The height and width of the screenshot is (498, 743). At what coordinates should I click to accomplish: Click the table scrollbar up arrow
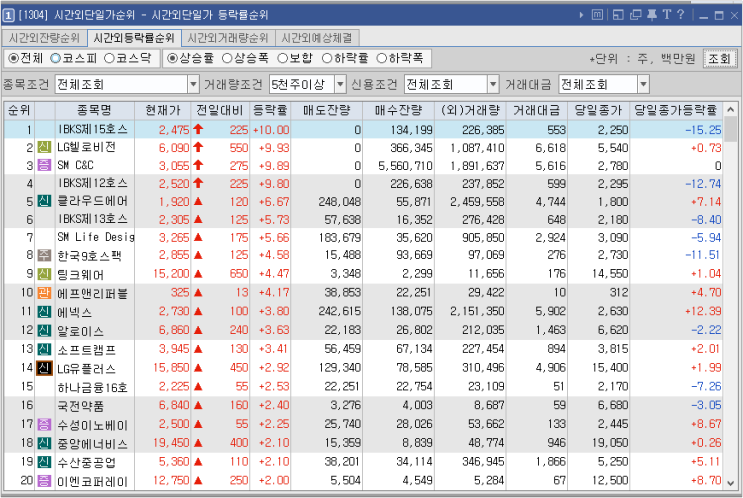[x=730, y=110]
